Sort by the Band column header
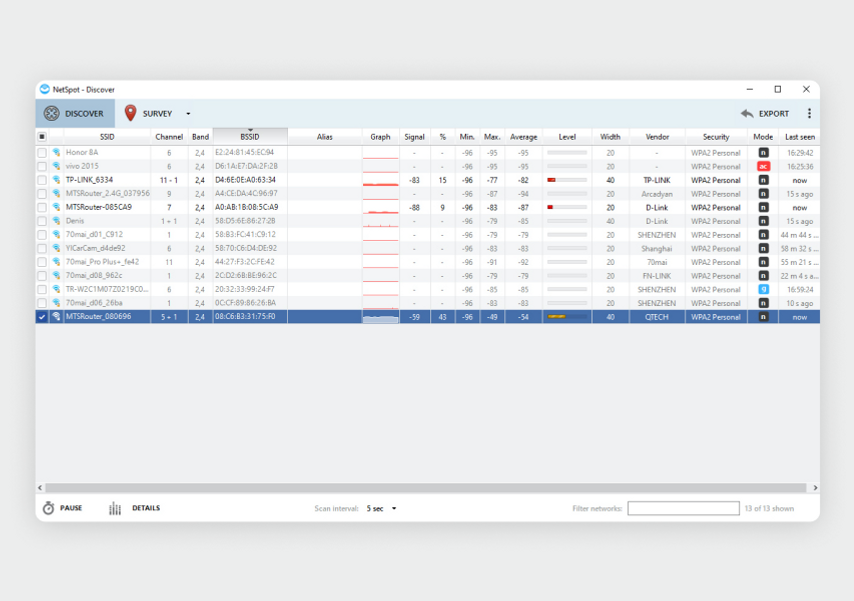The height and width of the screenshot is (601, 854). point(200,137)
